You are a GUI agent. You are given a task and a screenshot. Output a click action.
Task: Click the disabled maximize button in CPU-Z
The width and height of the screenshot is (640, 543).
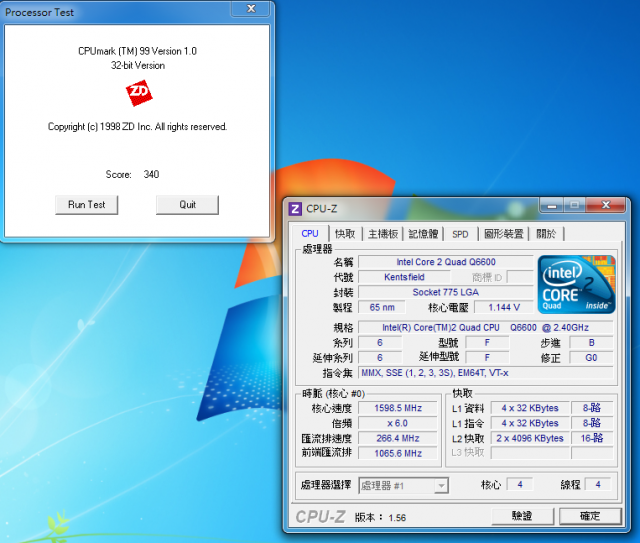574,205
